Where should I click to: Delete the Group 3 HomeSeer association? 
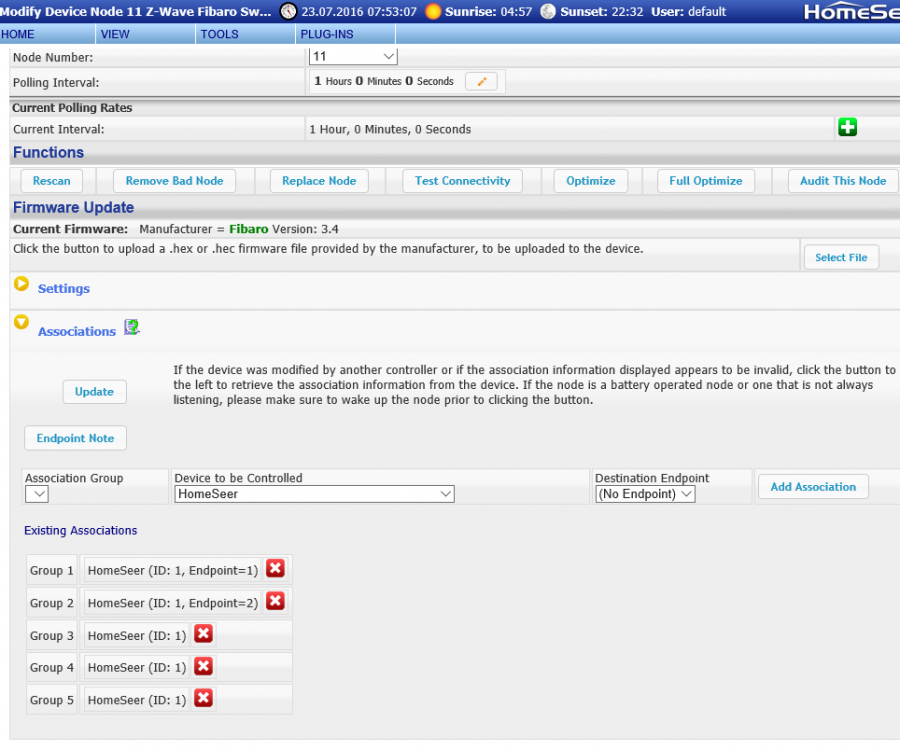click(x=203, y=634)
